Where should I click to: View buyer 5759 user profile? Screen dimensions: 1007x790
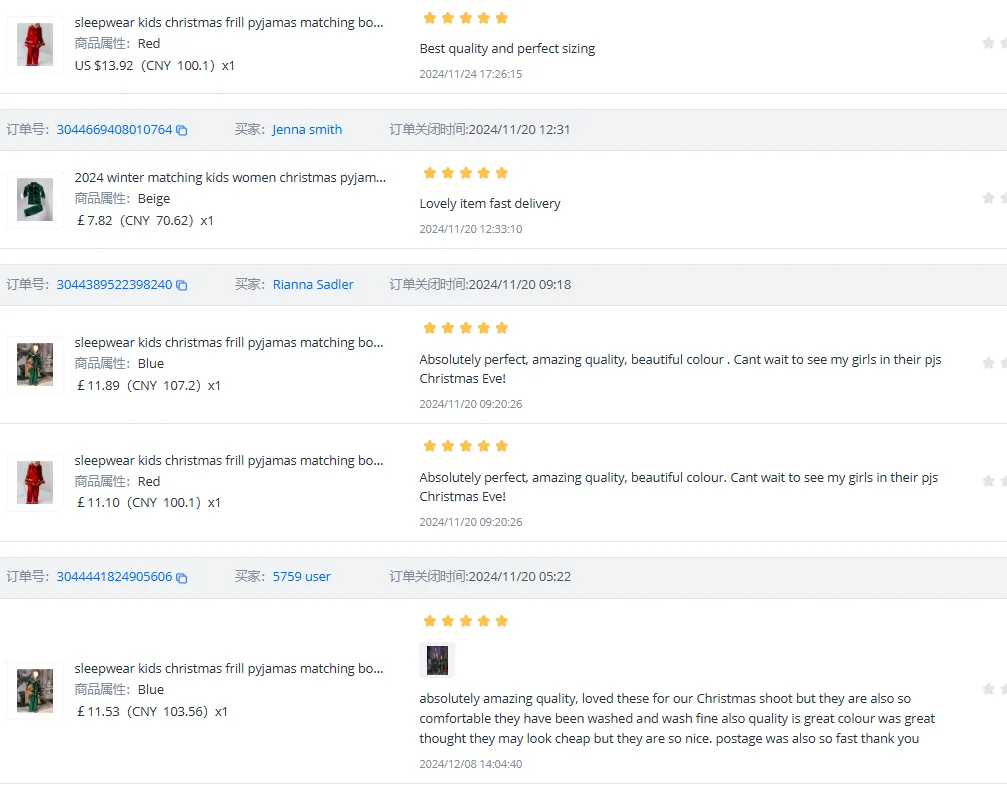coord(301,577)
